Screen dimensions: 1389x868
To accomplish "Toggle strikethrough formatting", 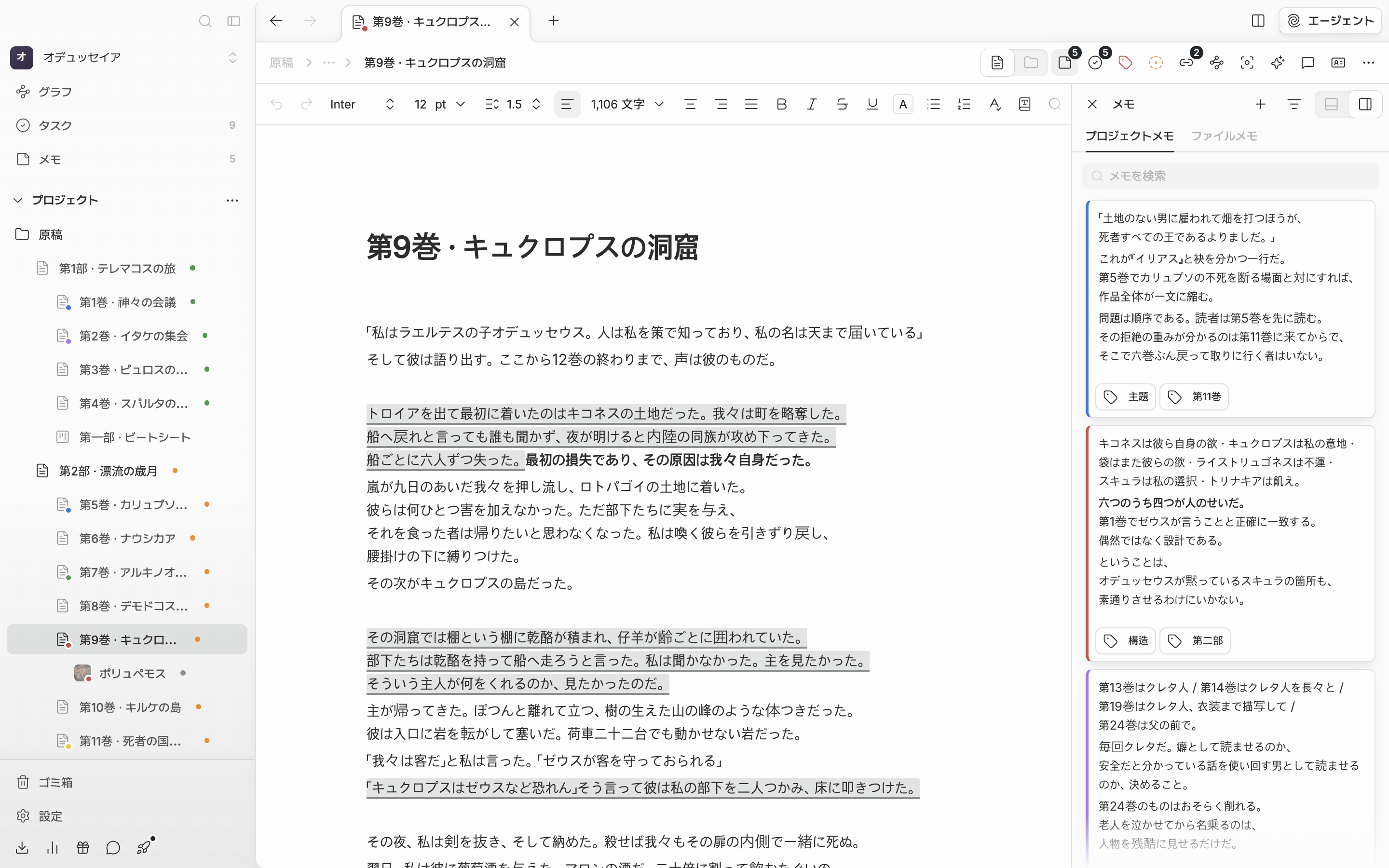I will 842,105.
